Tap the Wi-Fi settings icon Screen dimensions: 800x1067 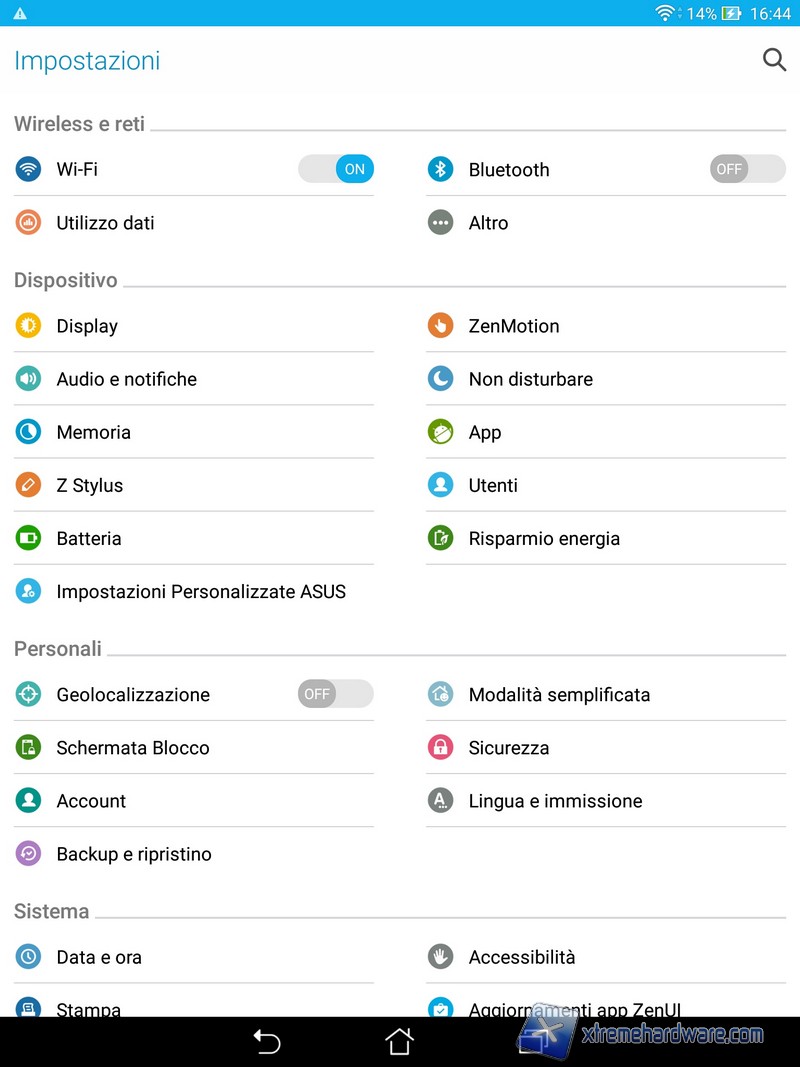click(28, 169)
